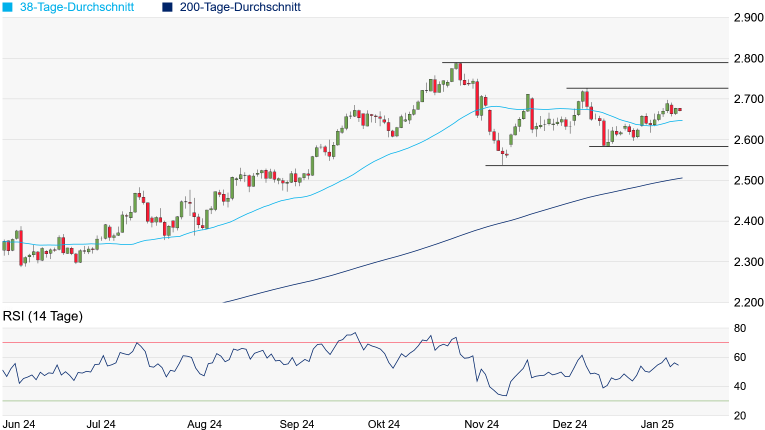This screenshot has width=765, height=430.
Task: Select the Jun 24 date label
Action: 21,423
